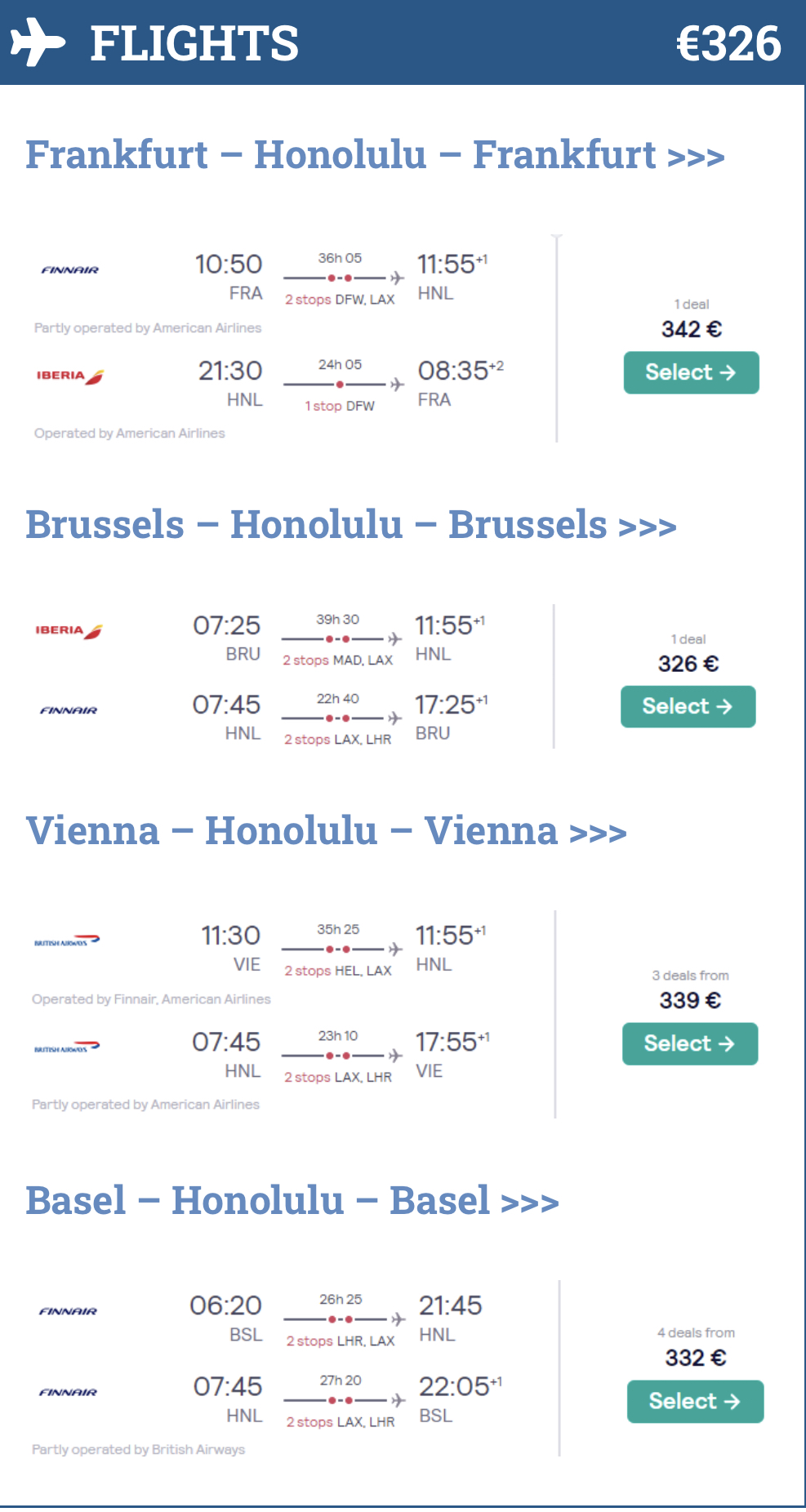The width and height of the screenshot is (806, 1512).
Task: Click the airplane icon in the Flights header
Action: (38, 42)
